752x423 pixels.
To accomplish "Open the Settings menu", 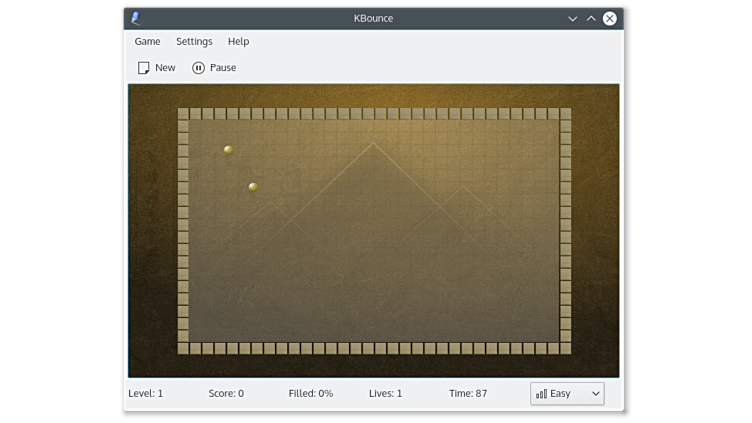I will 194,42.
